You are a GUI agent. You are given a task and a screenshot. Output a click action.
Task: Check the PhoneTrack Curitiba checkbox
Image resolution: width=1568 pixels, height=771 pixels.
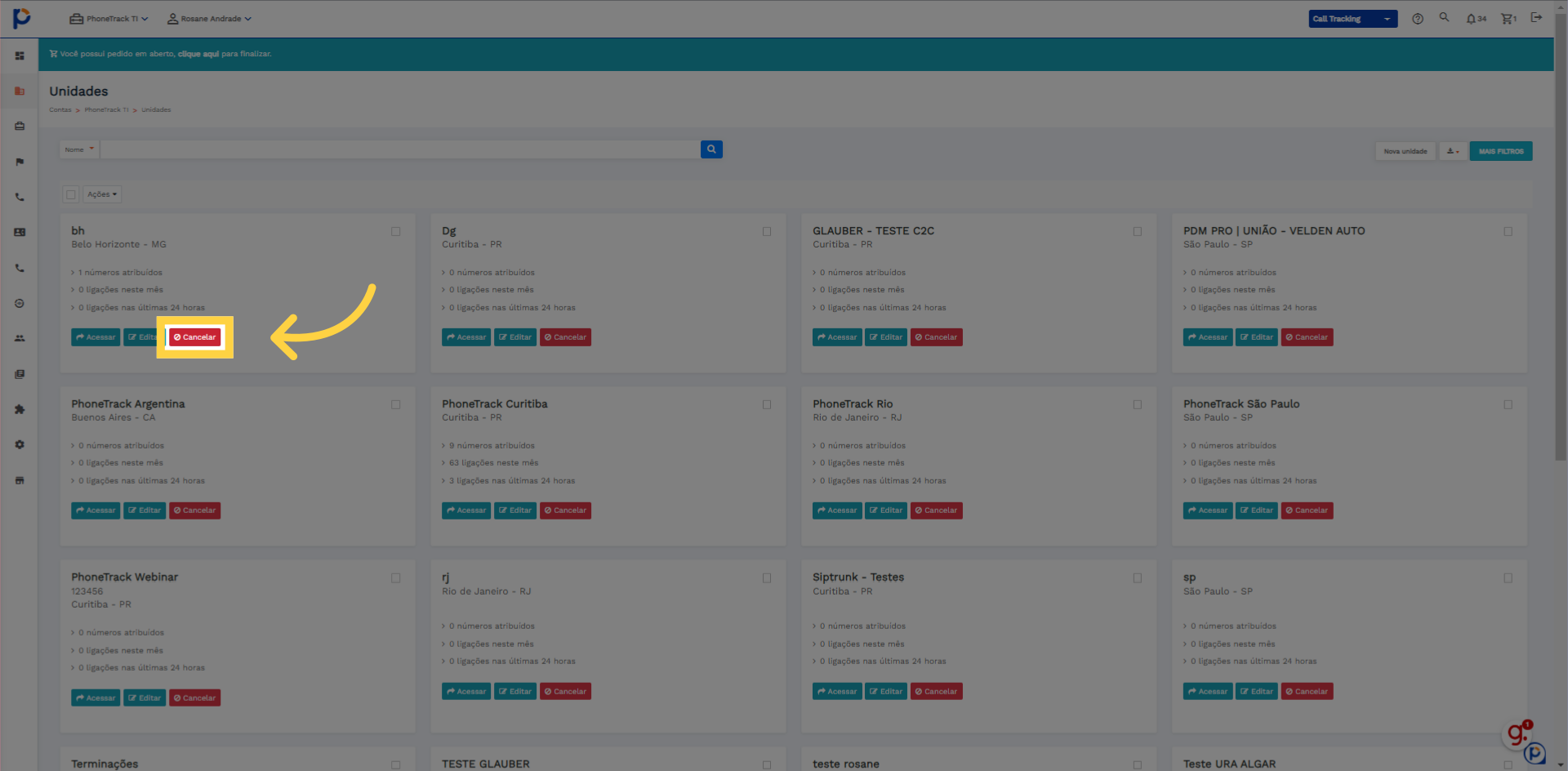767,405
